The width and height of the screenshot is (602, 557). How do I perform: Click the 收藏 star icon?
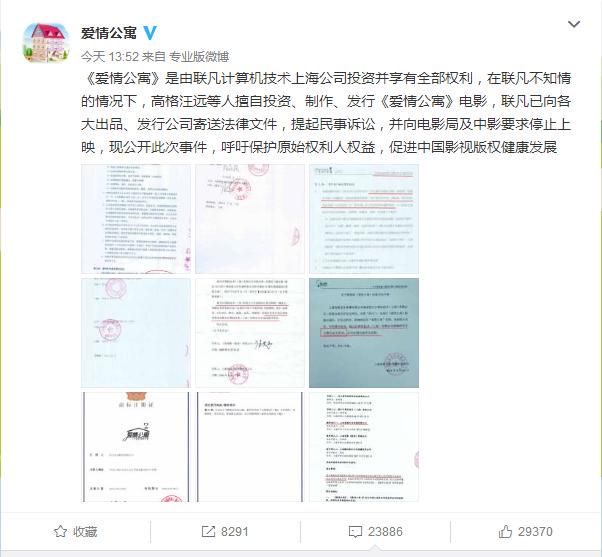click(60, 532)
